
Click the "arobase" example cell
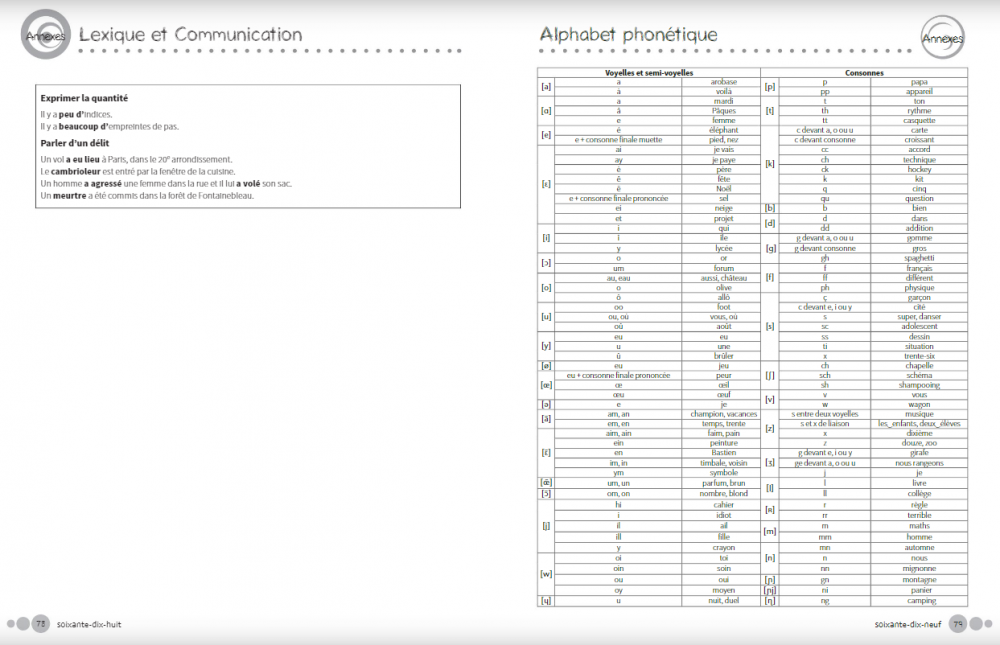[723, 82]
